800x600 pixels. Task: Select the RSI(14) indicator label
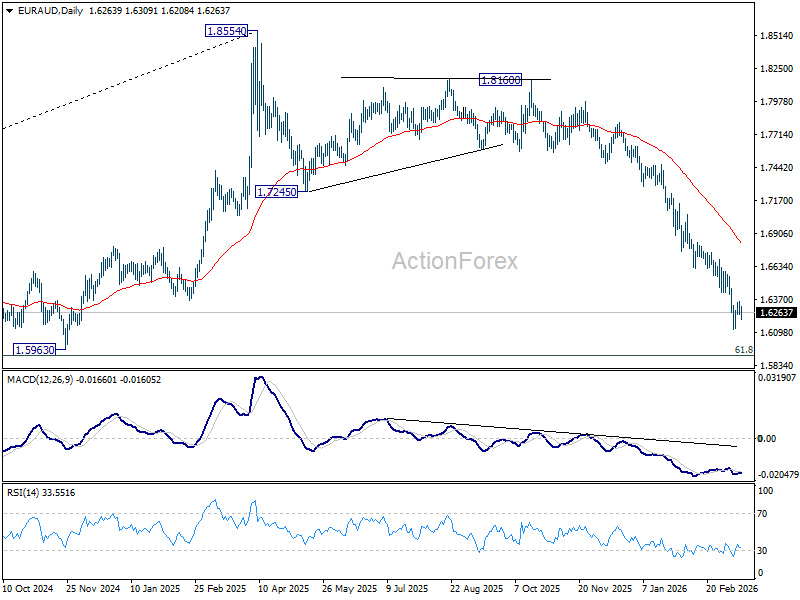(23, 493)
